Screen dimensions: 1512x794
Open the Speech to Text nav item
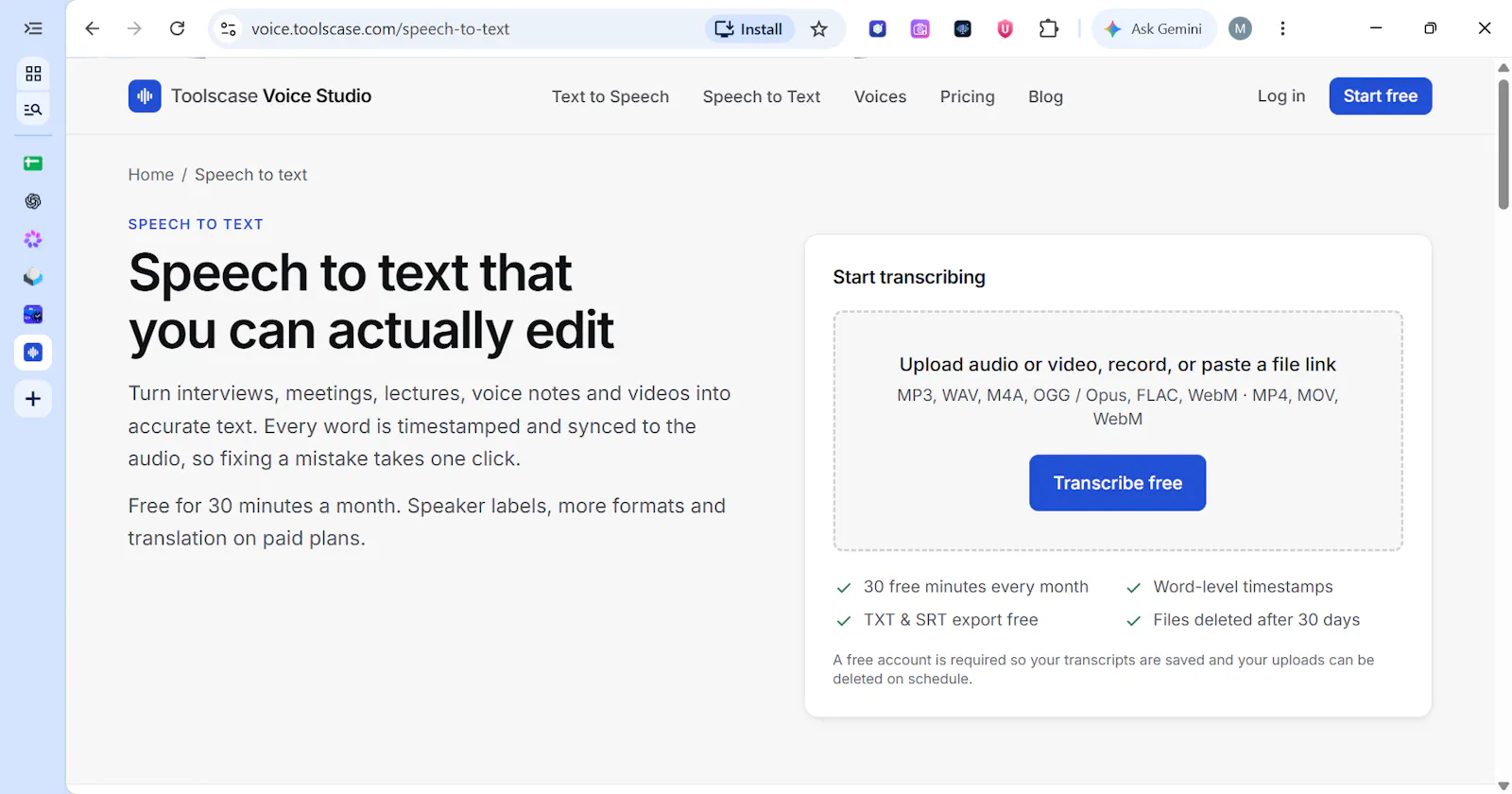click(762, 96)
